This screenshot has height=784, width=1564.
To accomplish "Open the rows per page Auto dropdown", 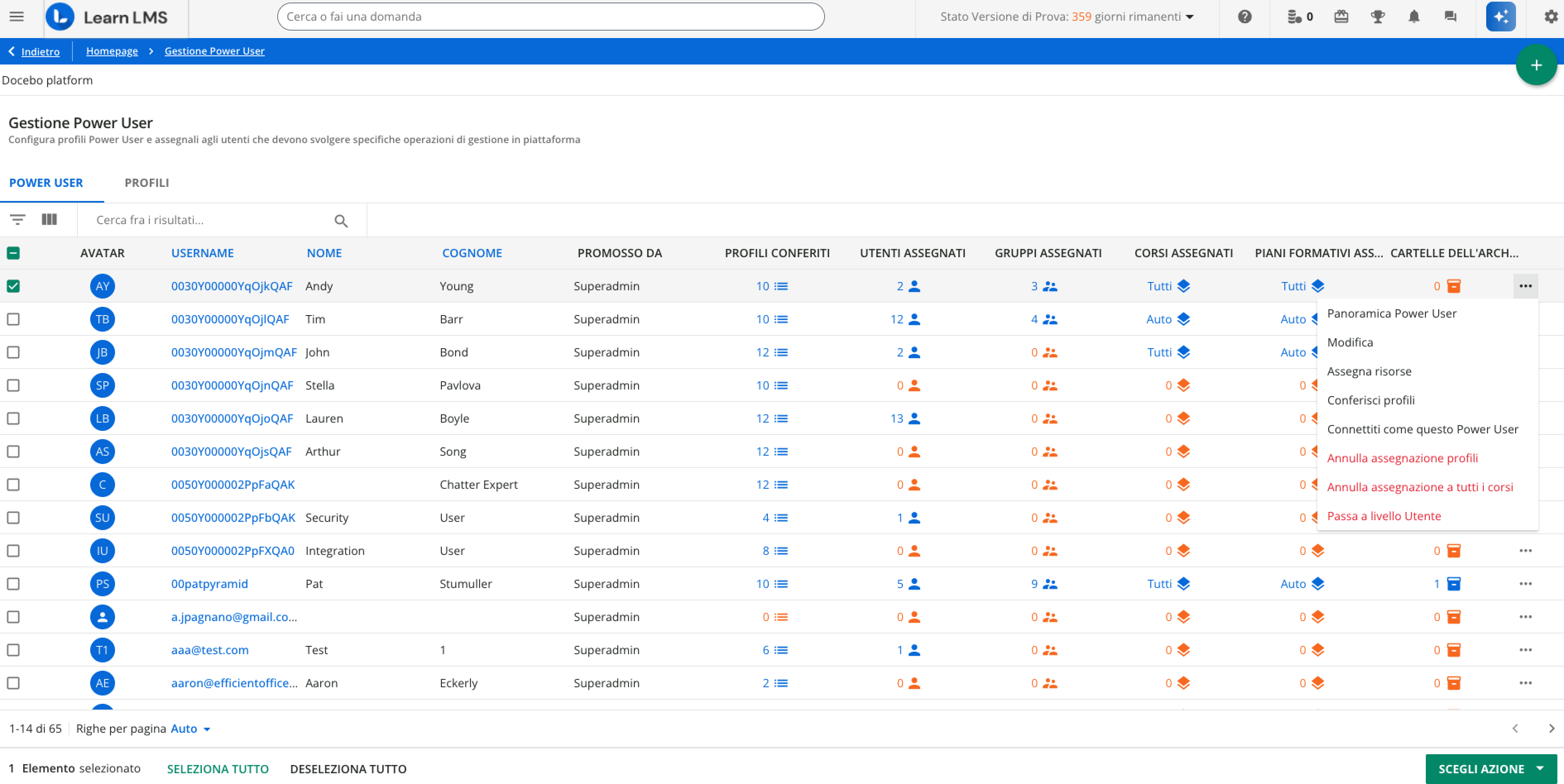I will click(190, 728).
